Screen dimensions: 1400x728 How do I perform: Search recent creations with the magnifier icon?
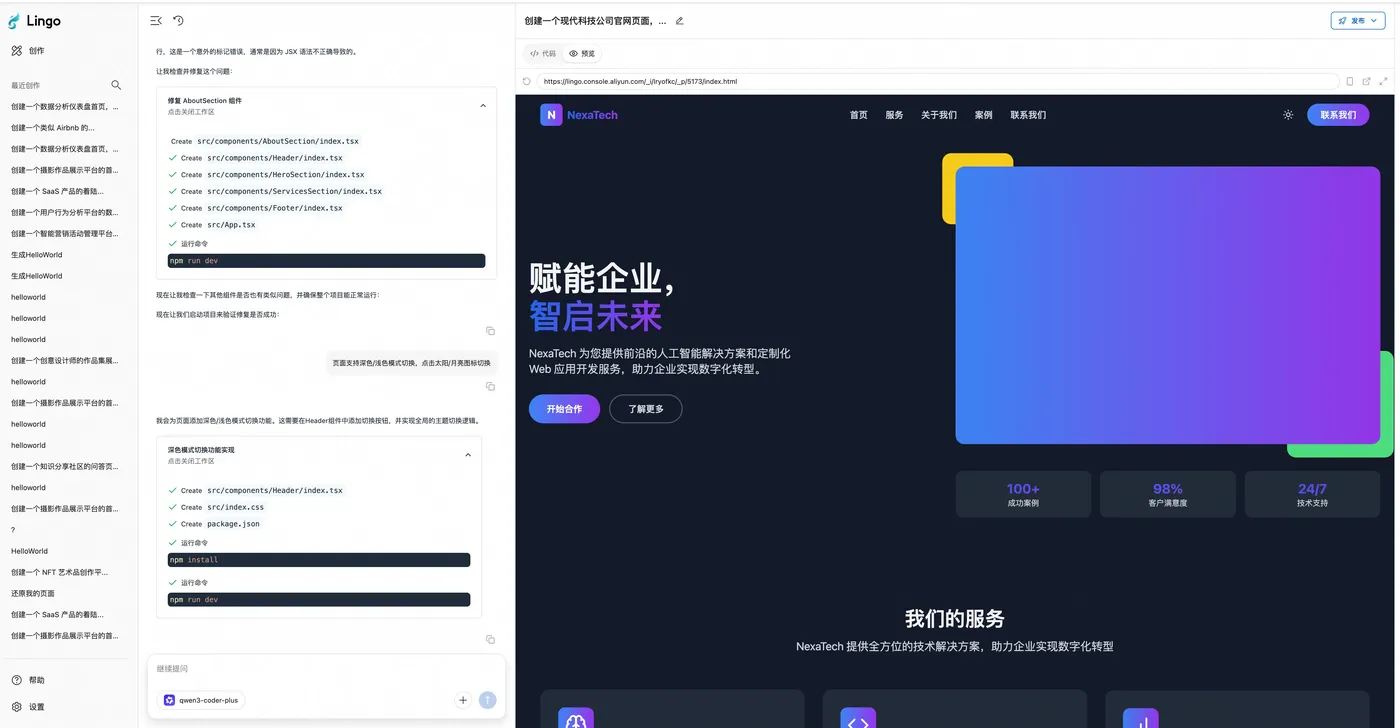pos(116,85)
